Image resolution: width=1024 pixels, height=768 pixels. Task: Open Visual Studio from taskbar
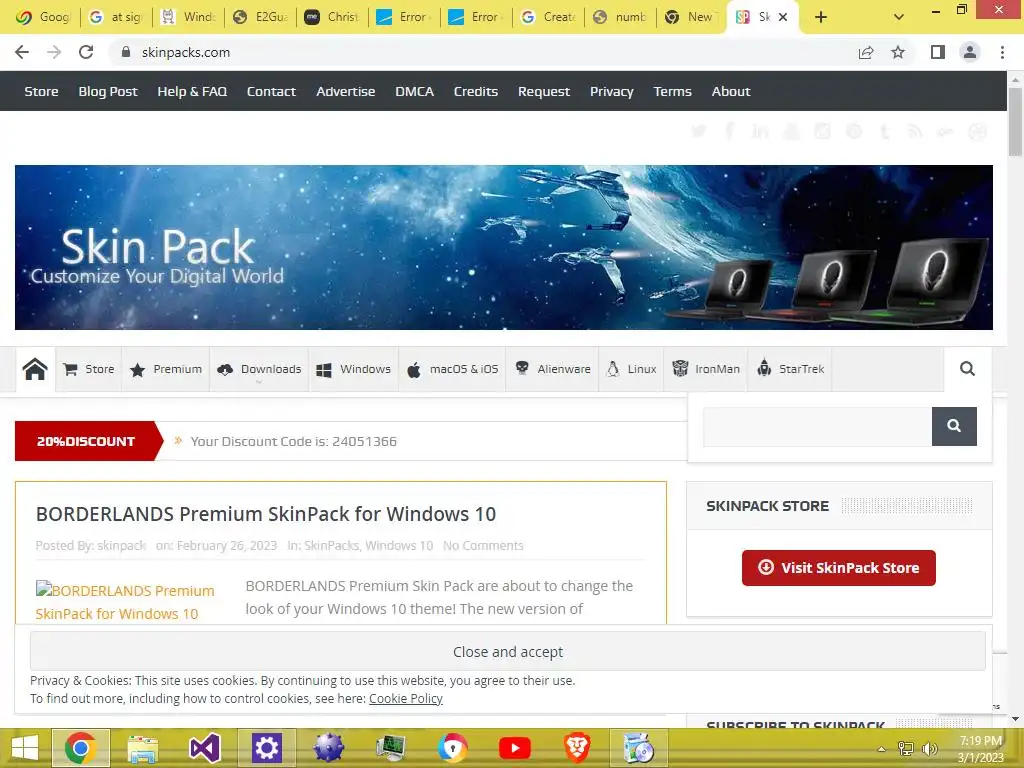coord(204,748)
